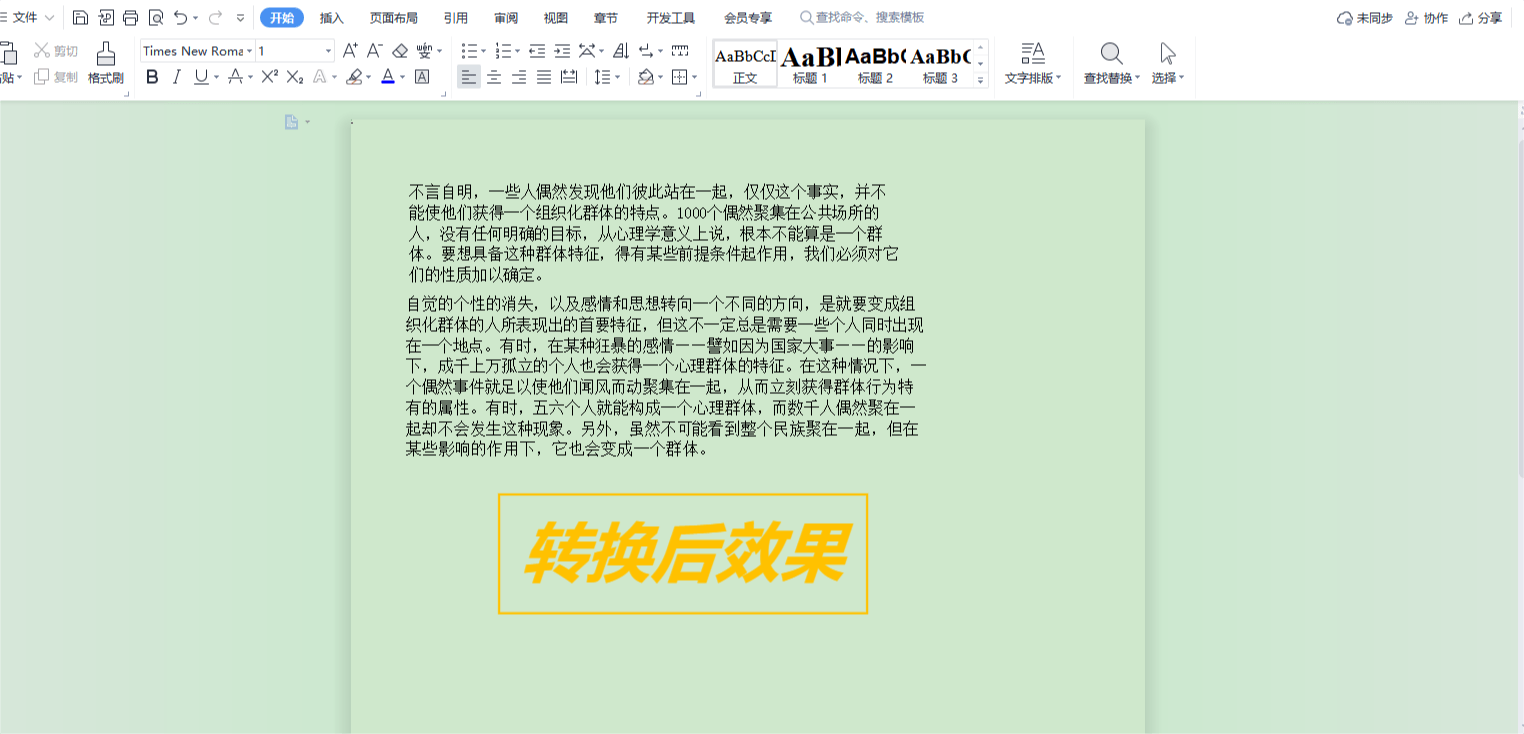The height and width of the screenshot is (734, 1524).
Task: Switch to the 开发工具 tab
Action: 671,18
